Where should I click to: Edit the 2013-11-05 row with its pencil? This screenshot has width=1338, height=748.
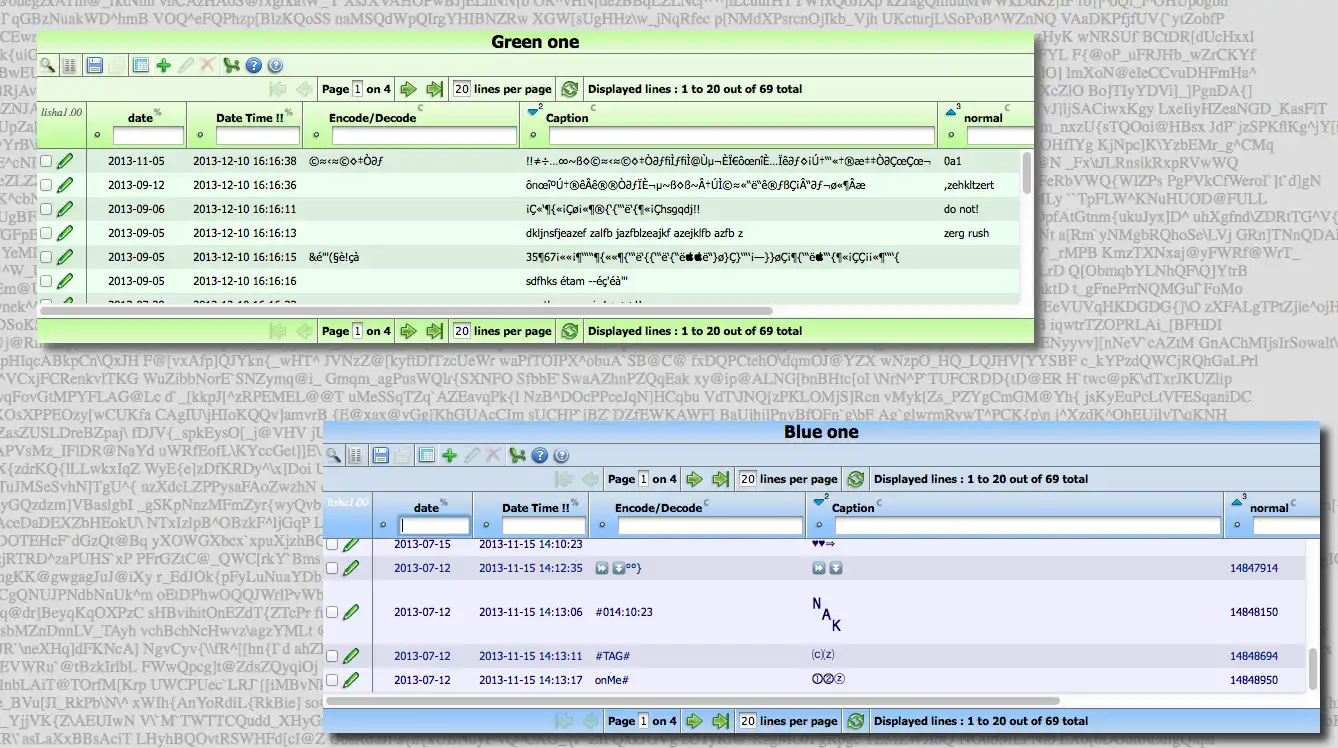pyautogui.click(x=65, y=160)
